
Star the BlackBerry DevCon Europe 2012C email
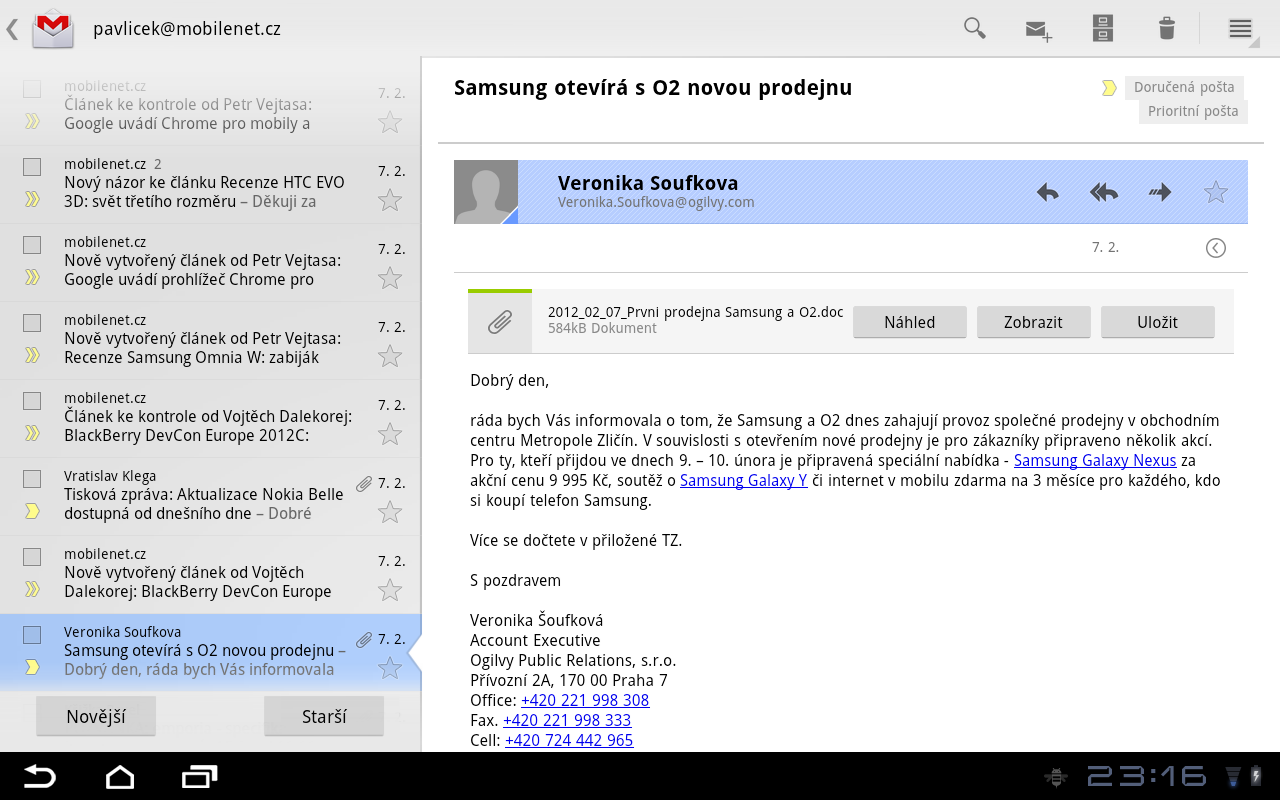[x=390, y=434]
